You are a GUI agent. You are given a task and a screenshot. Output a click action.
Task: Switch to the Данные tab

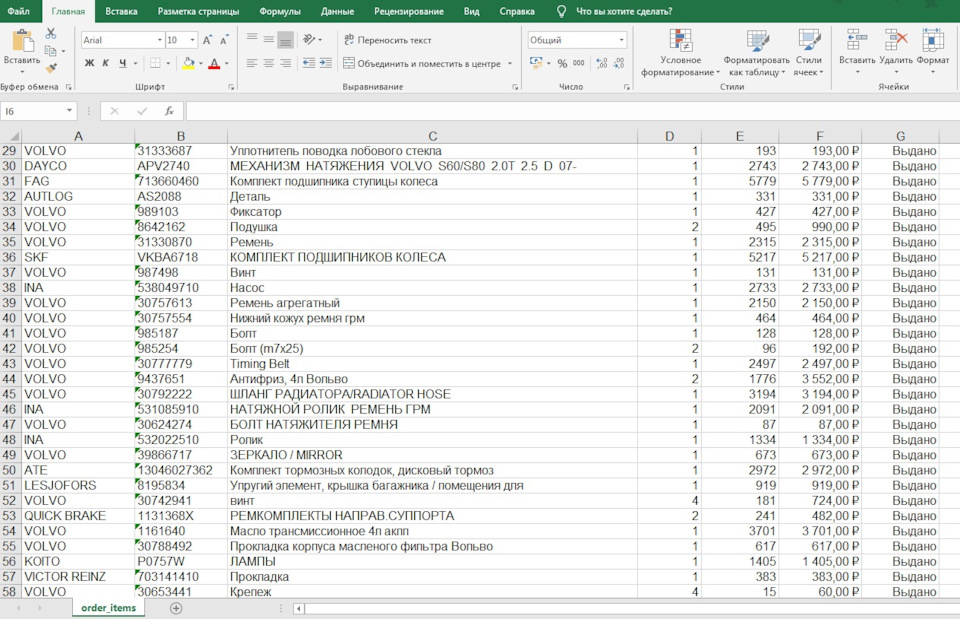(337, 11)
